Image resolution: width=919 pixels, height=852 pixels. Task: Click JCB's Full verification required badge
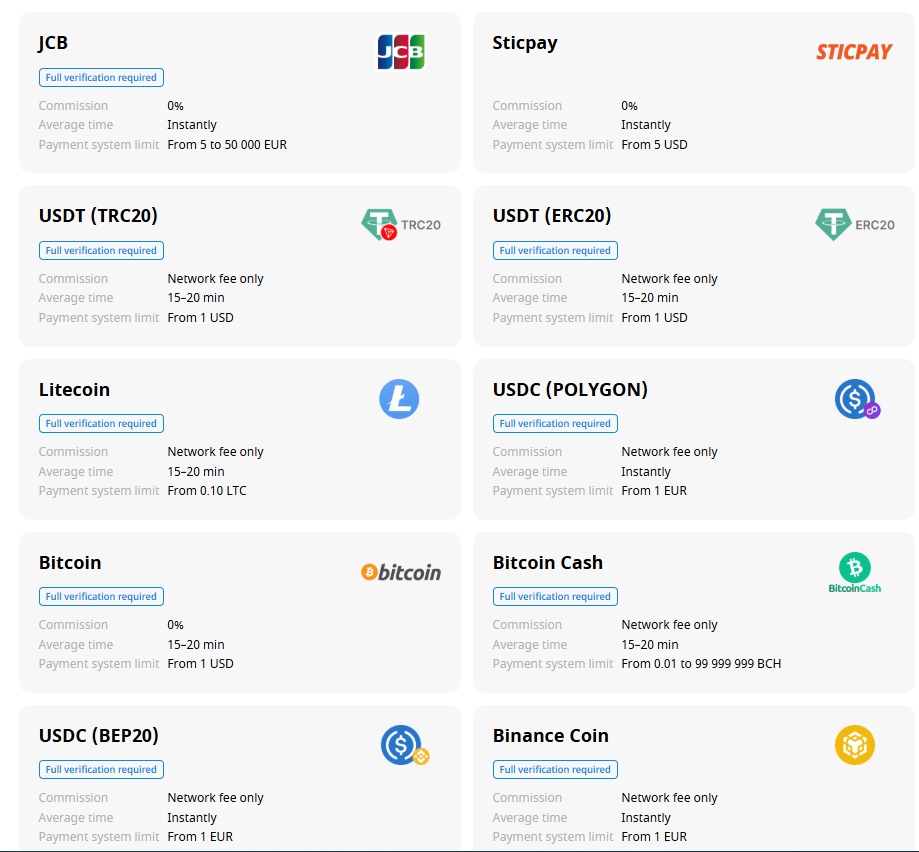tap(101, 77)
